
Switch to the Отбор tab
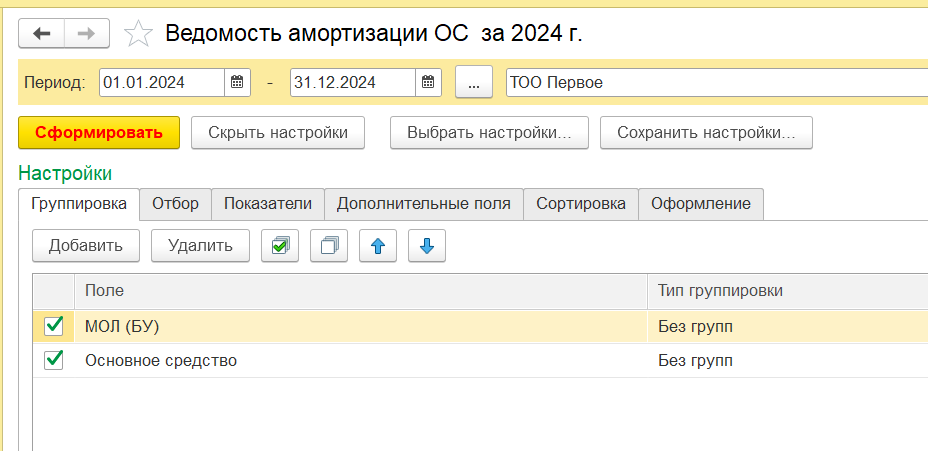(x=175, y=204)
